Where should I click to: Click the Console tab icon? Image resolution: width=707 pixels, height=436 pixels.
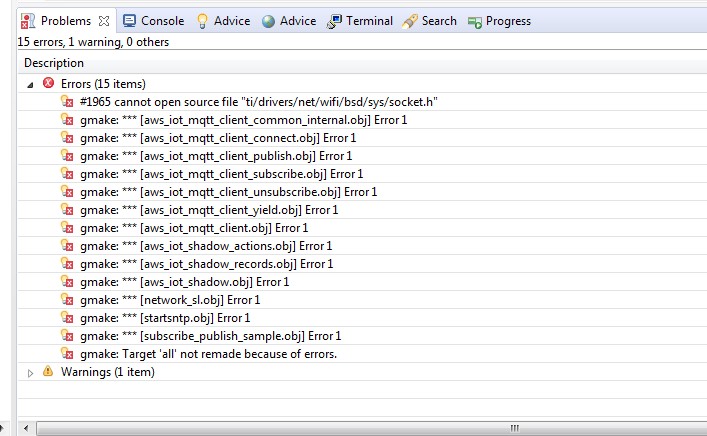tap(129, 21)
